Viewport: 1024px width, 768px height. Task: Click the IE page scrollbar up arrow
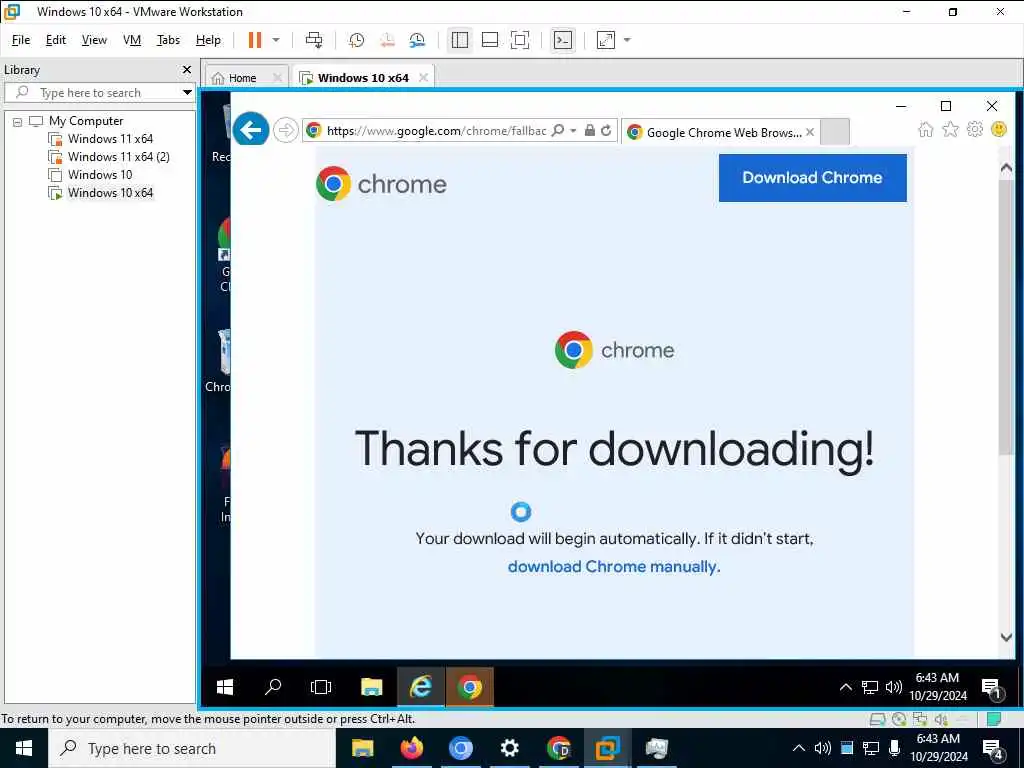pyautogui.click(x=1006, y=168)
